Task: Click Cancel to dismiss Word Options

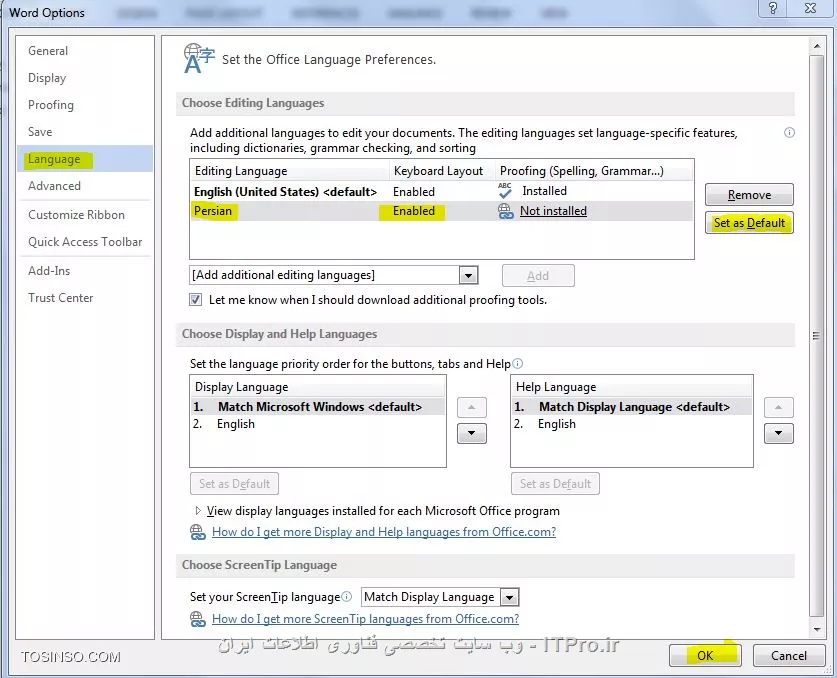Action: (788, 656)
